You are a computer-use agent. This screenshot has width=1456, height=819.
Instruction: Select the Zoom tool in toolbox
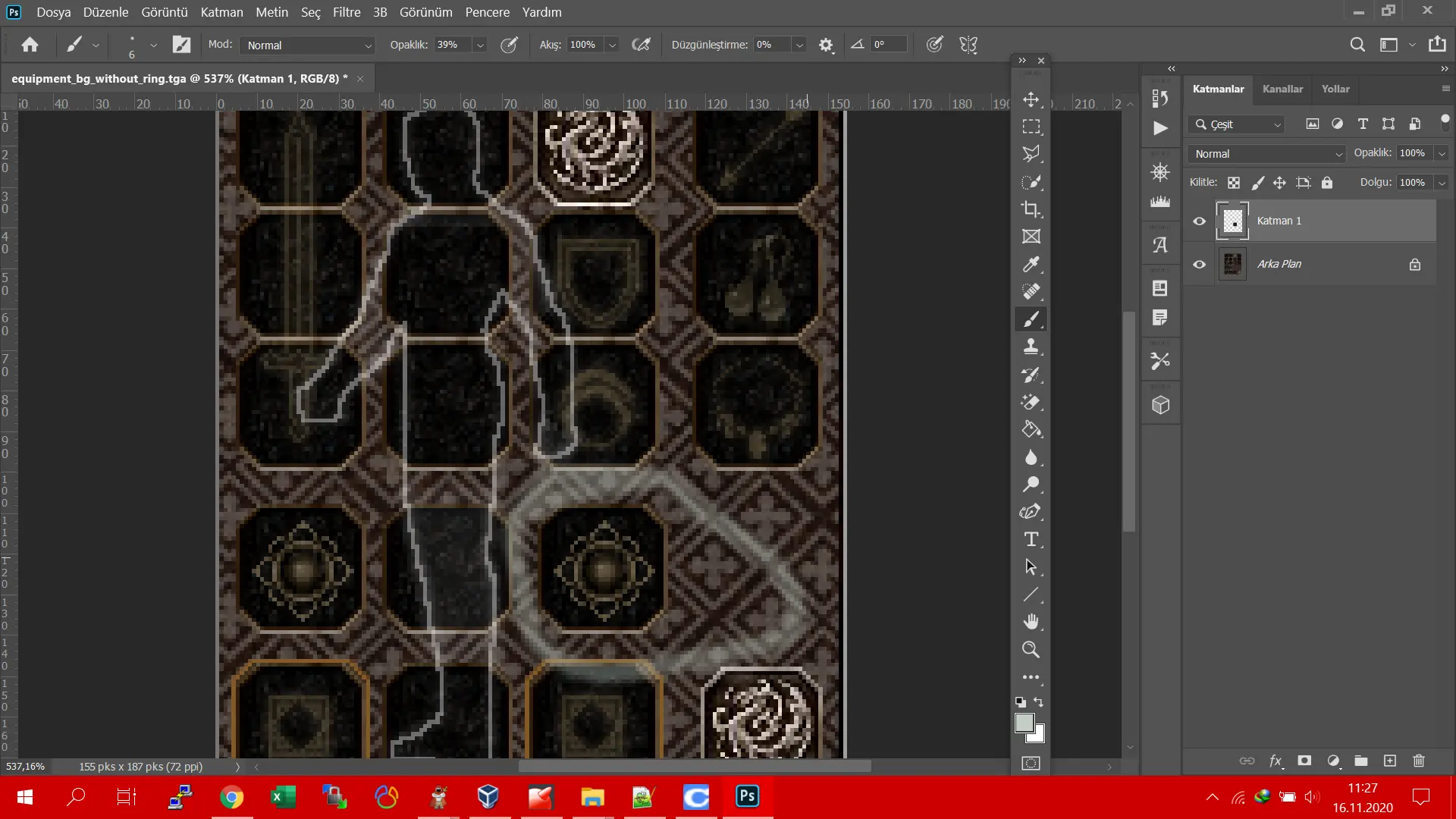pos(1031,649)
